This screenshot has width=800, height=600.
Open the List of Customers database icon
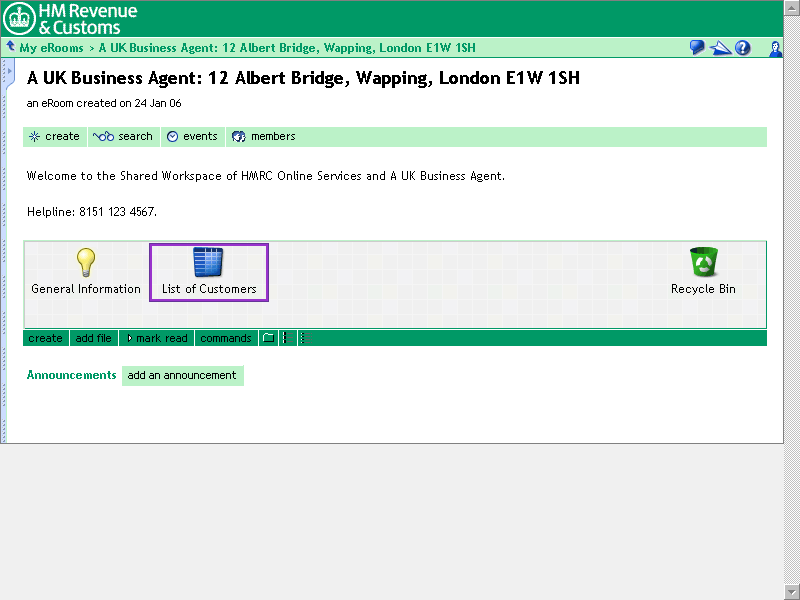click(x=208, y=262)
